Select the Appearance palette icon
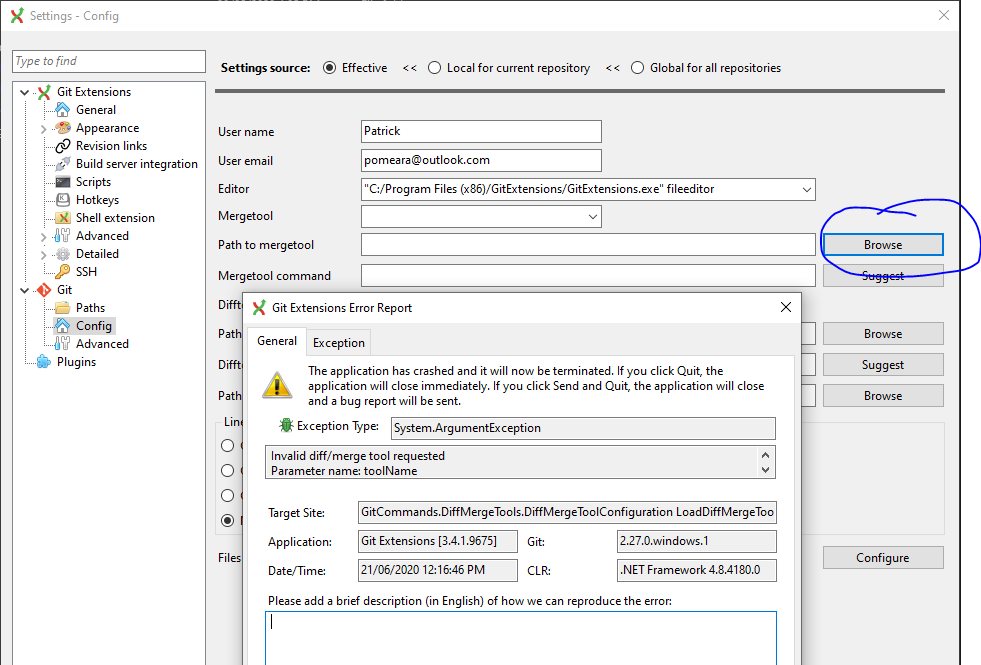981x665 pixels. coord(60,127)
